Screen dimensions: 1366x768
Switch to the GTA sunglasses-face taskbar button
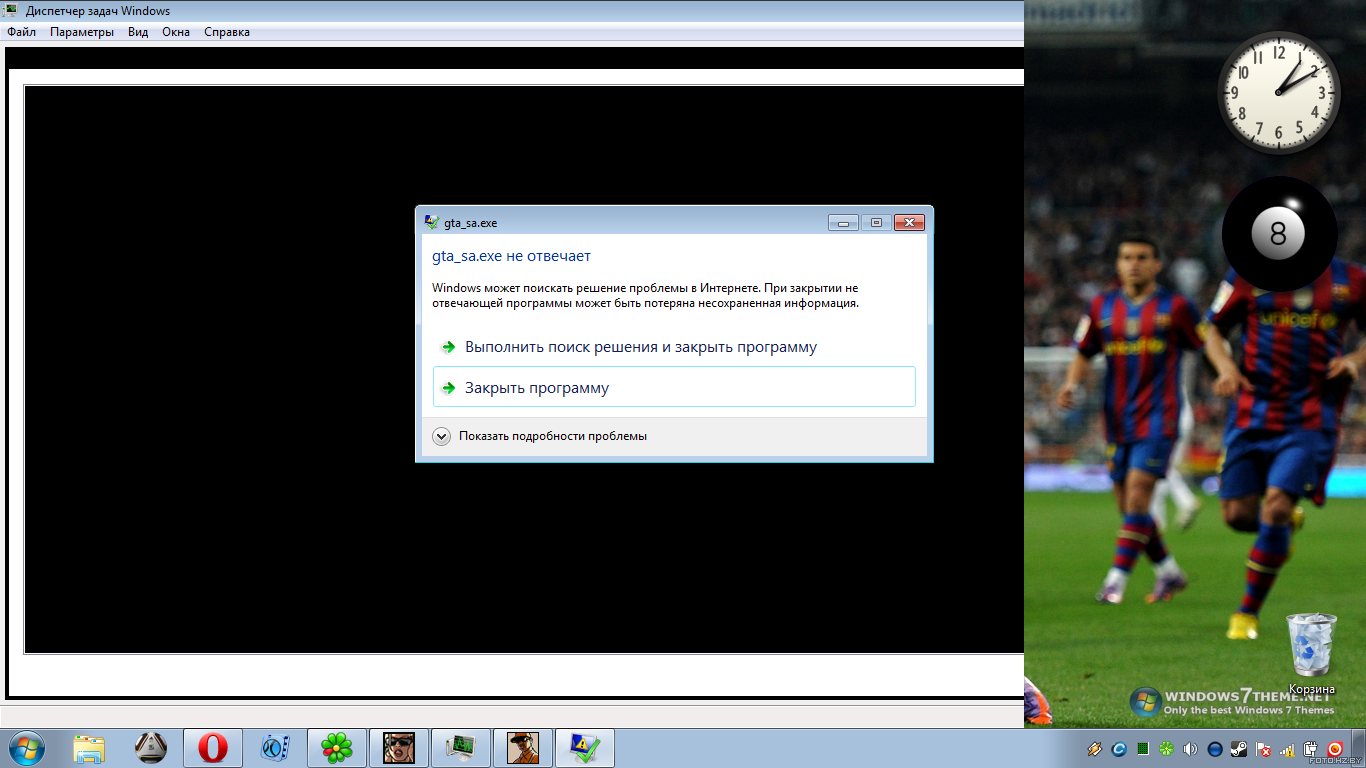tap(399, 748)
